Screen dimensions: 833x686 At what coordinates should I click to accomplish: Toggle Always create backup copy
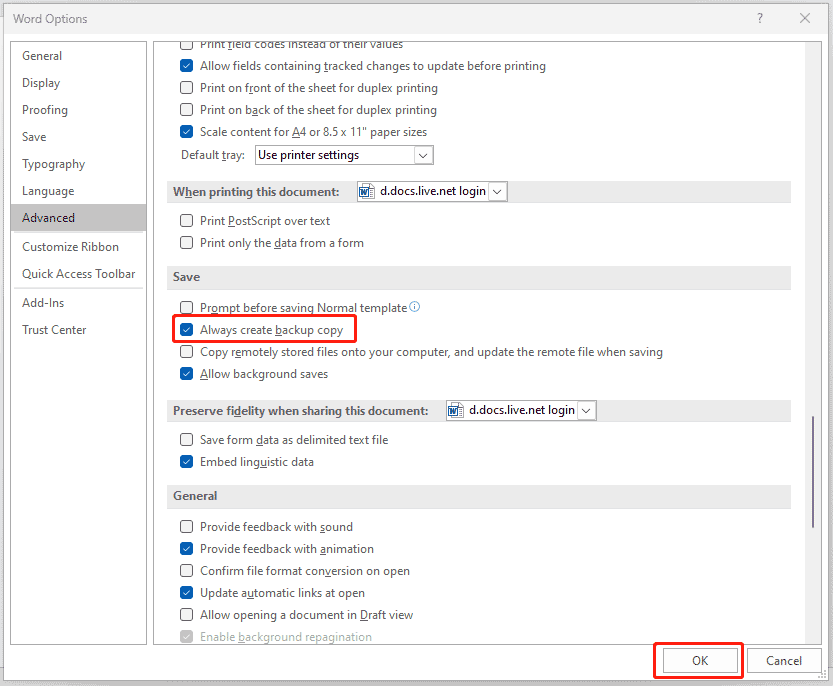click(186, 330)
